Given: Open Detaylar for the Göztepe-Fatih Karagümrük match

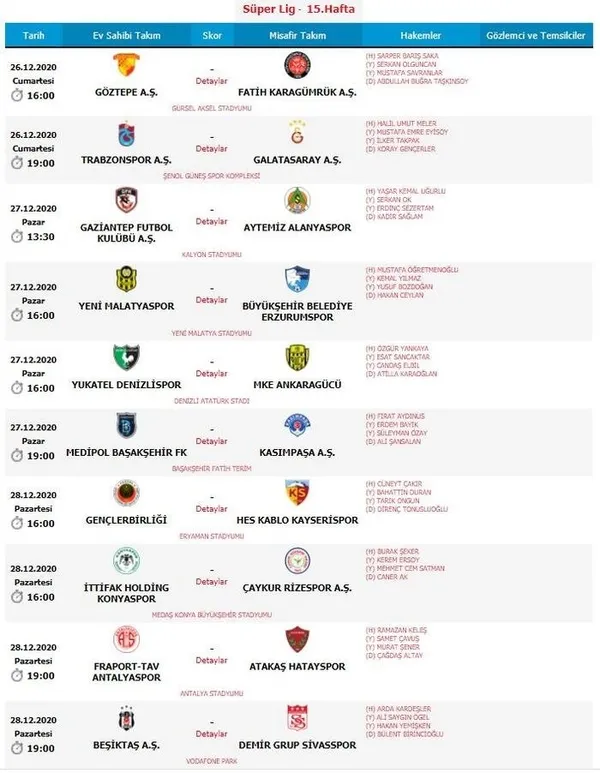Looking at the screenshot, I should tap(212, 81).
